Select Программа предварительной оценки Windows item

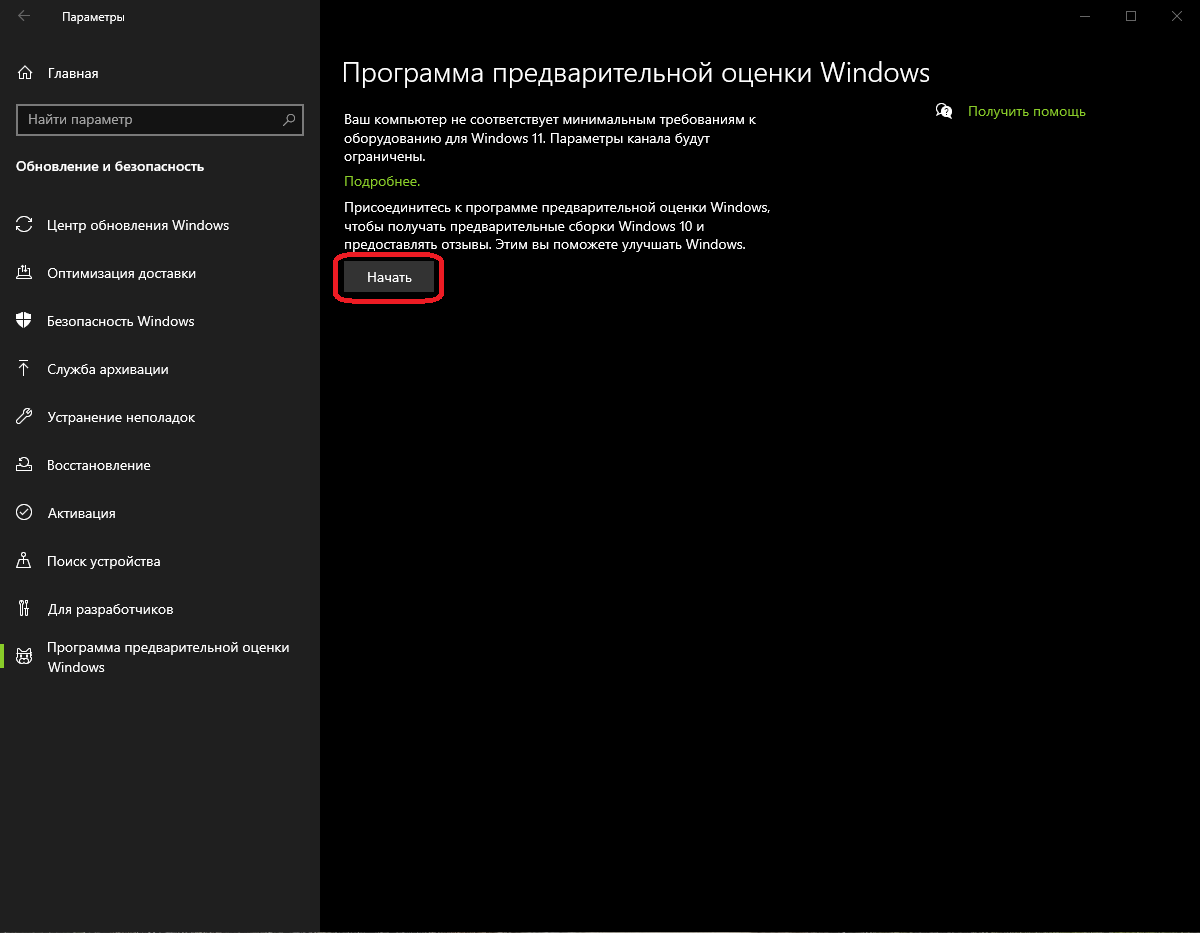pyautogui.click(x=160, y=657)
